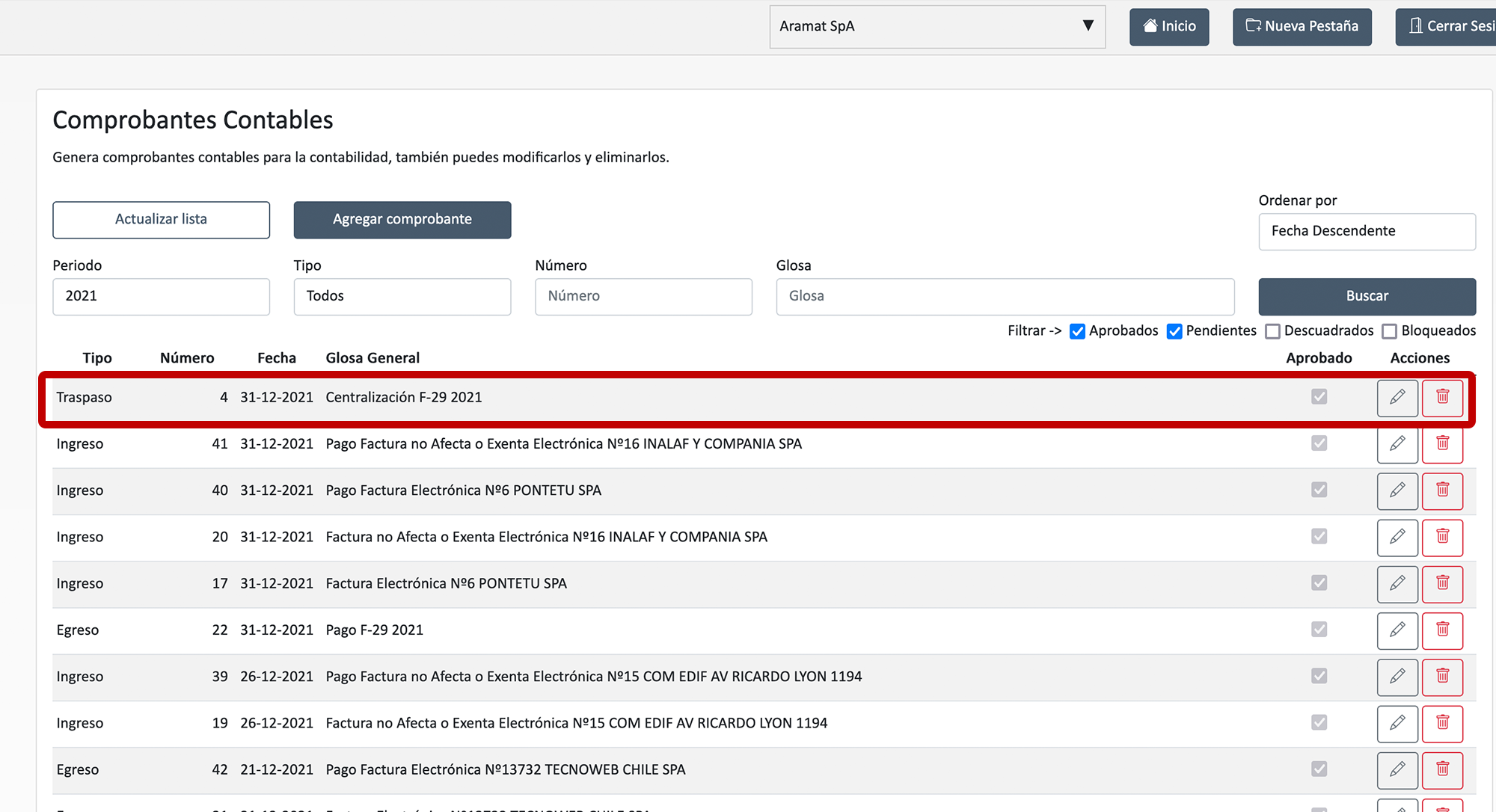Viewport: 1496px width, 812px height.
Task: Open the Fecha Descendente sort dropdown
Action: tap(1367, 231)
